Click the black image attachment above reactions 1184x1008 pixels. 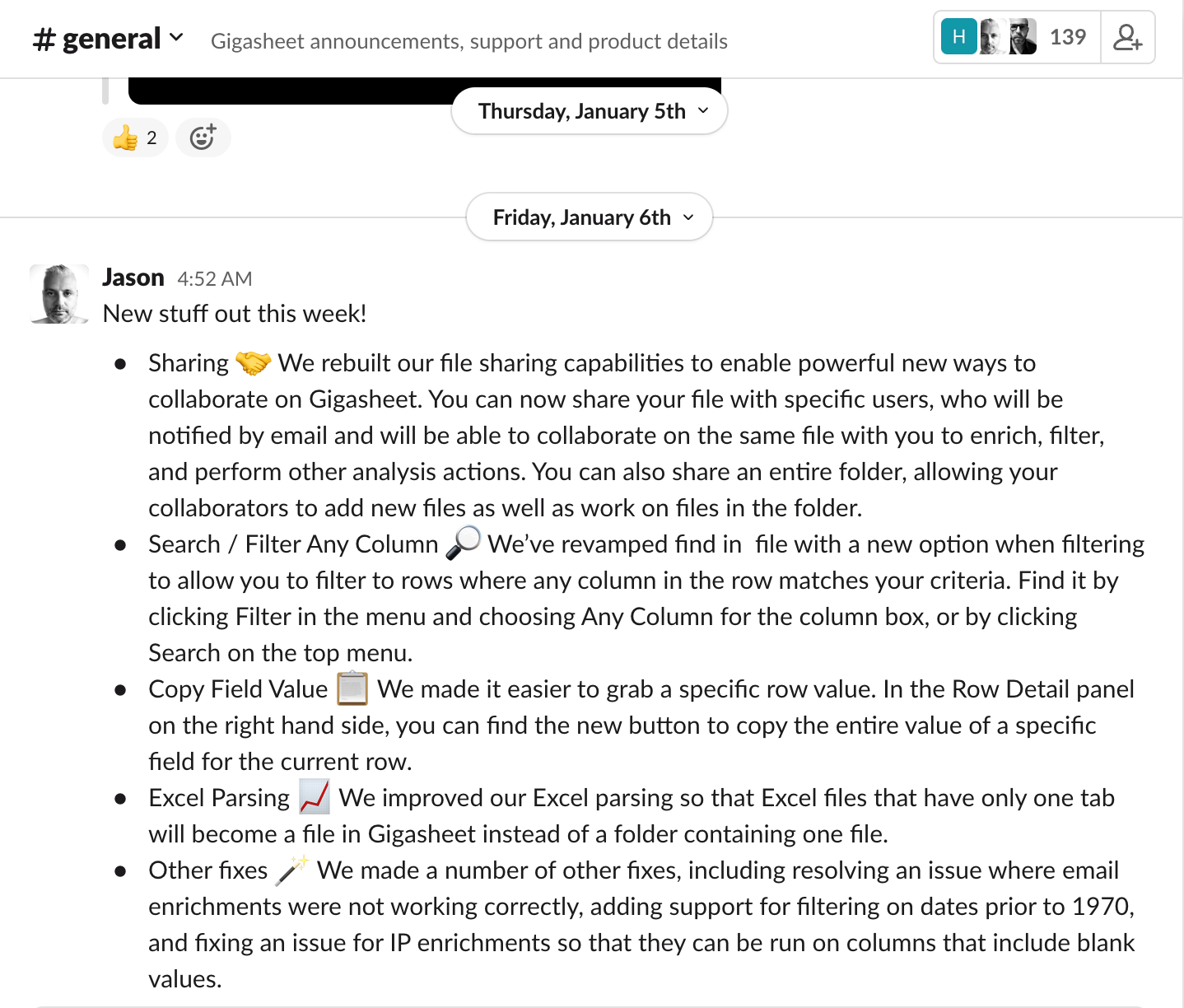tap(288, 91)
